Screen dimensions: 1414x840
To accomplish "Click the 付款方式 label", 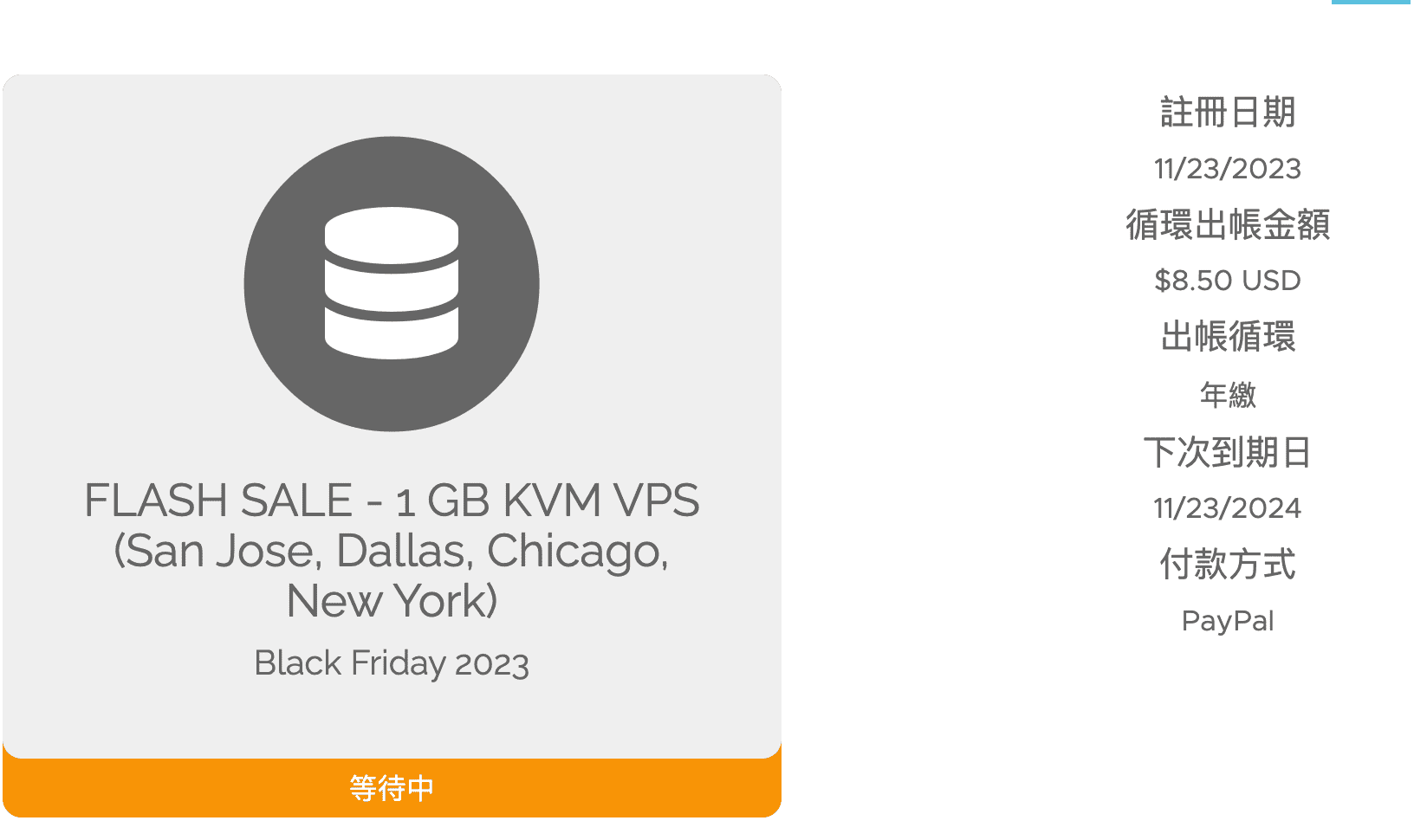I will coord(1228,565).
